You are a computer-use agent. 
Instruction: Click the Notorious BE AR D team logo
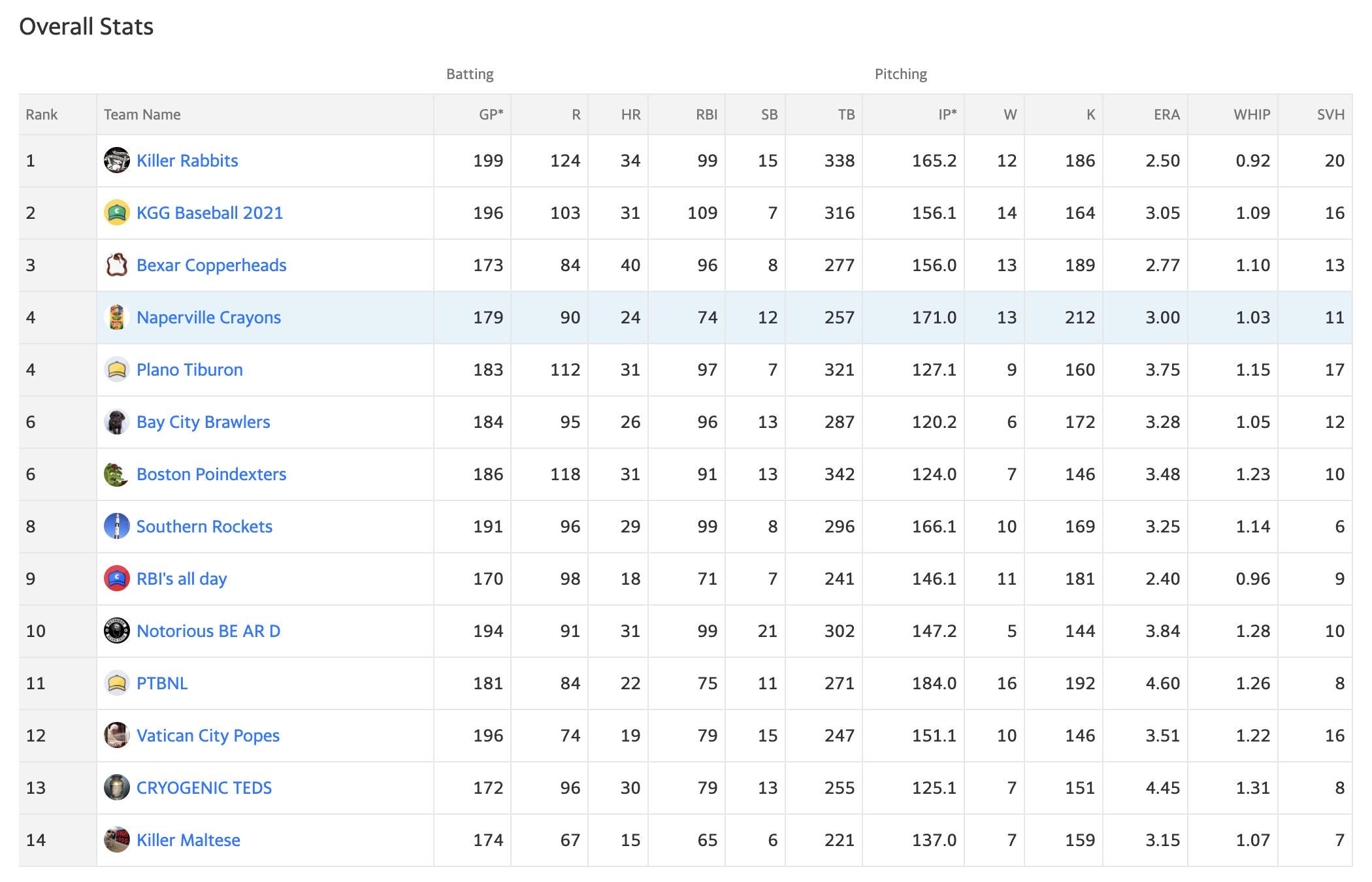(x=116, y=630)
